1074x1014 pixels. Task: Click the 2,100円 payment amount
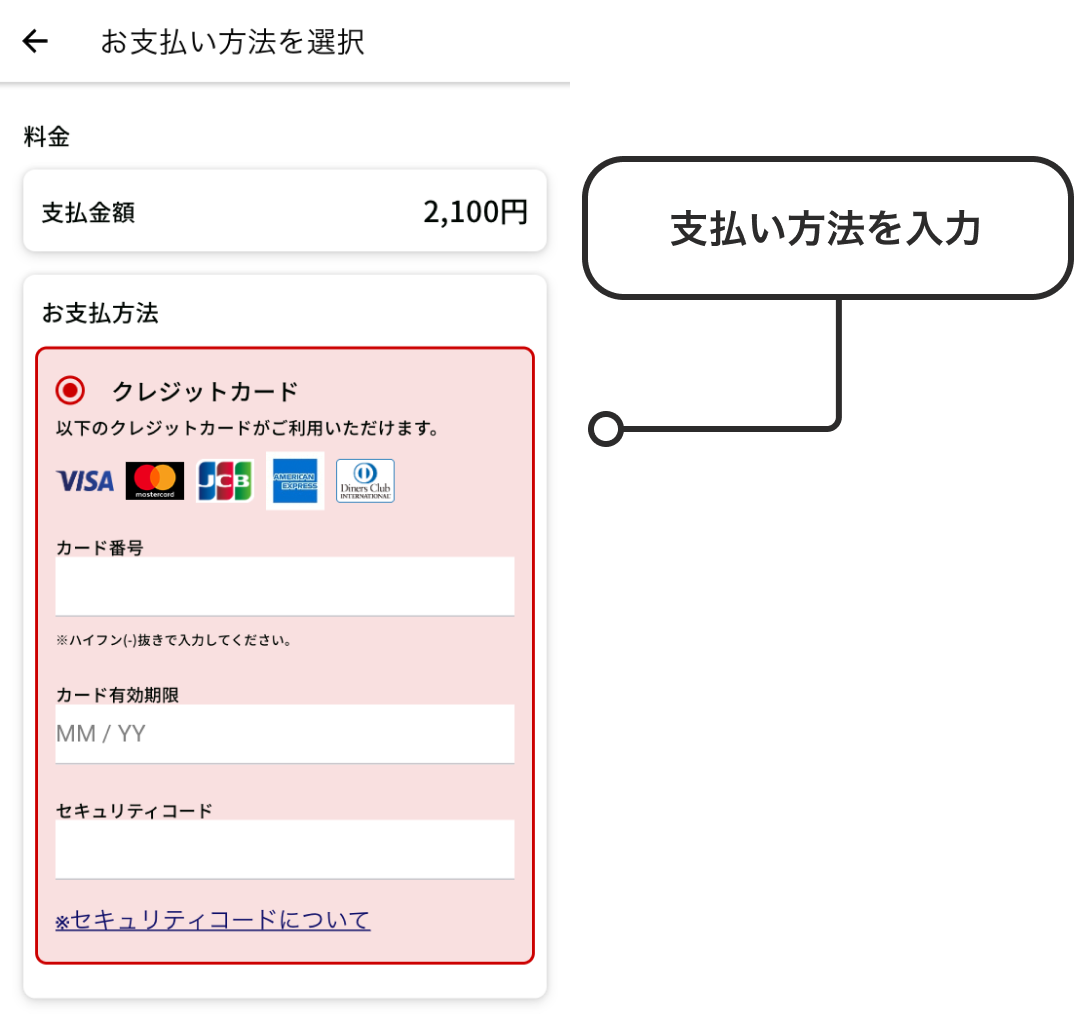pos(475,212)
